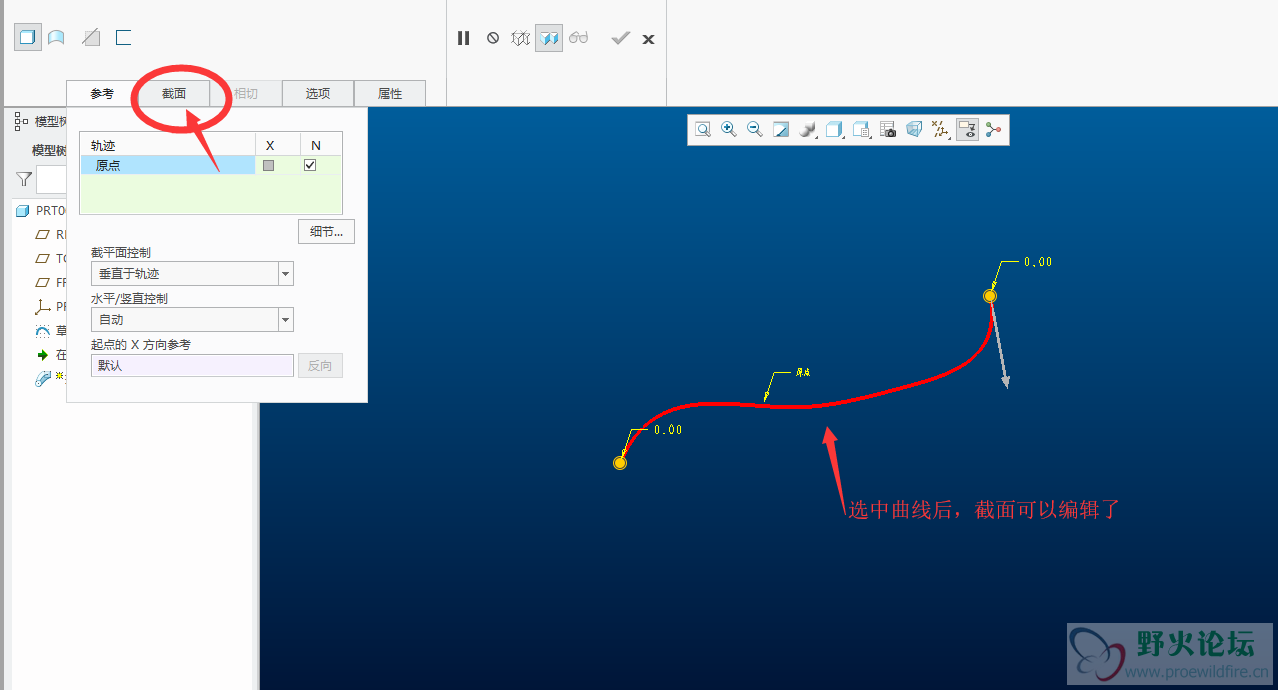Toggle the X checkbox for 原点
The height and width of the screenshot is (690, 1278).
tap(268, 165)
